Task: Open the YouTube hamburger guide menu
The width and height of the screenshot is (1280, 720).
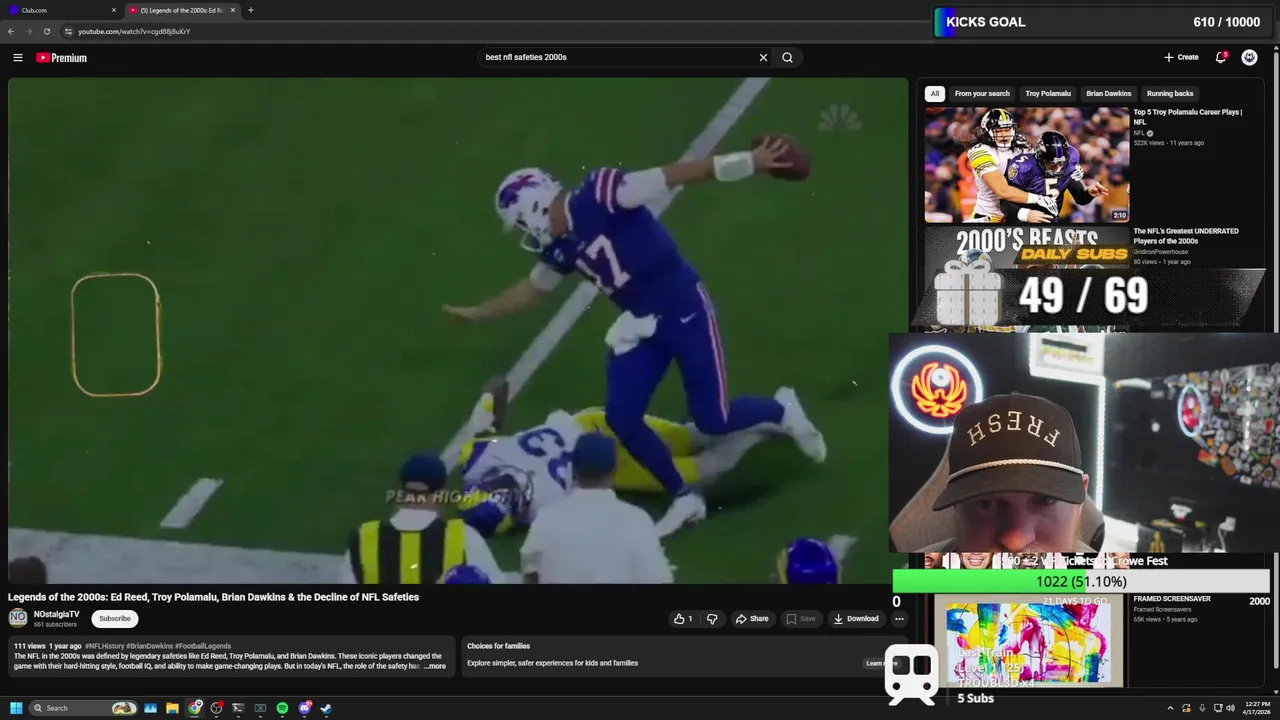Action: click(x=17, y=58)
